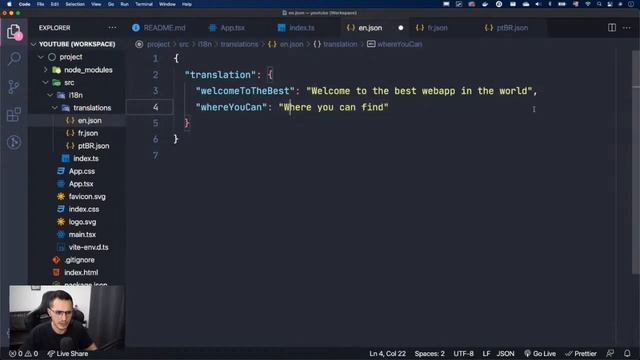Click the Wi-Fi icon in macOS menu bar
The height and width of the screenshot is (360, 640).
pos(588,4)
